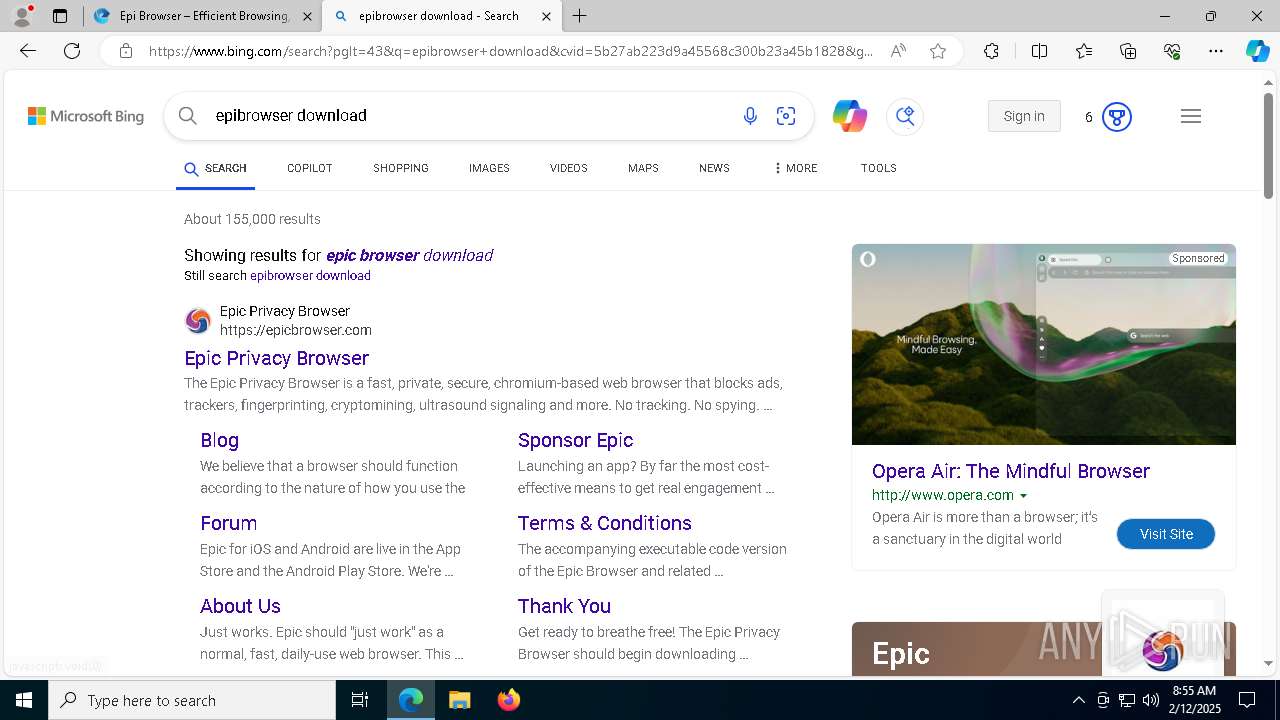The height and width of the screenshot is (720, 1280).
Task: Open Edge Settings and more menu
Action: click(x=1216, y=51)
